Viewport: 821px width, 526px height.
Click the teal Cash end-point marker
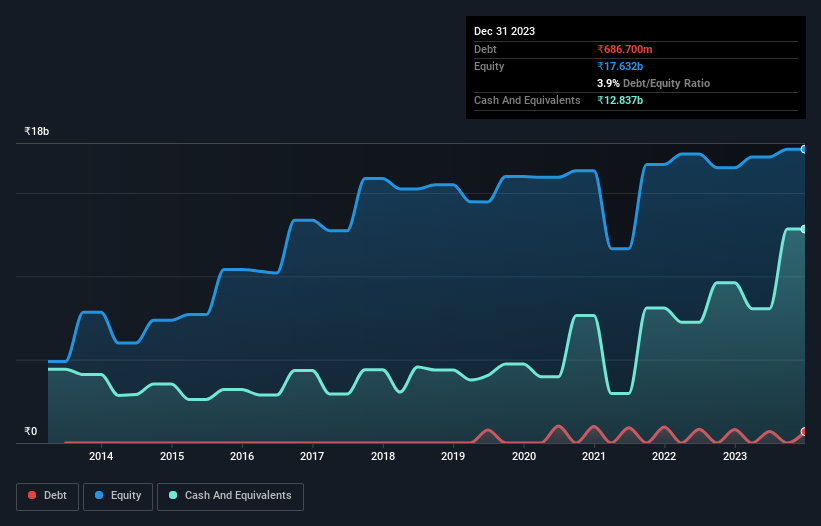coord(804,229)
